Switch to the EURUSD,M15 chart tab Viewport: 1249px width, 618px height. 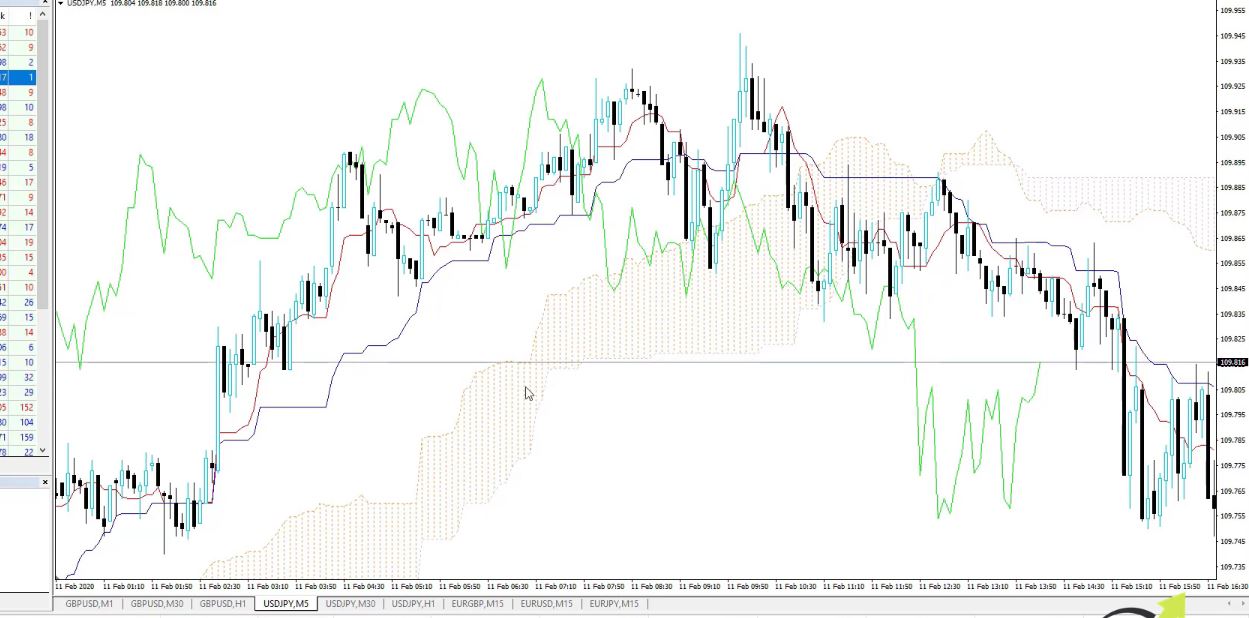coord(546,603)
